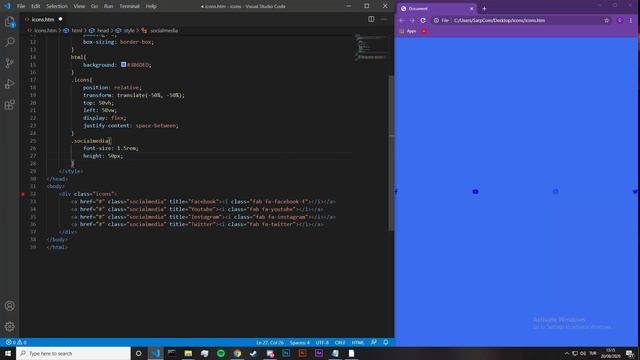Viewport: 640px width, 360px height.
Task: Click the VS Code logo in title bar
Action: click(7, 6)
